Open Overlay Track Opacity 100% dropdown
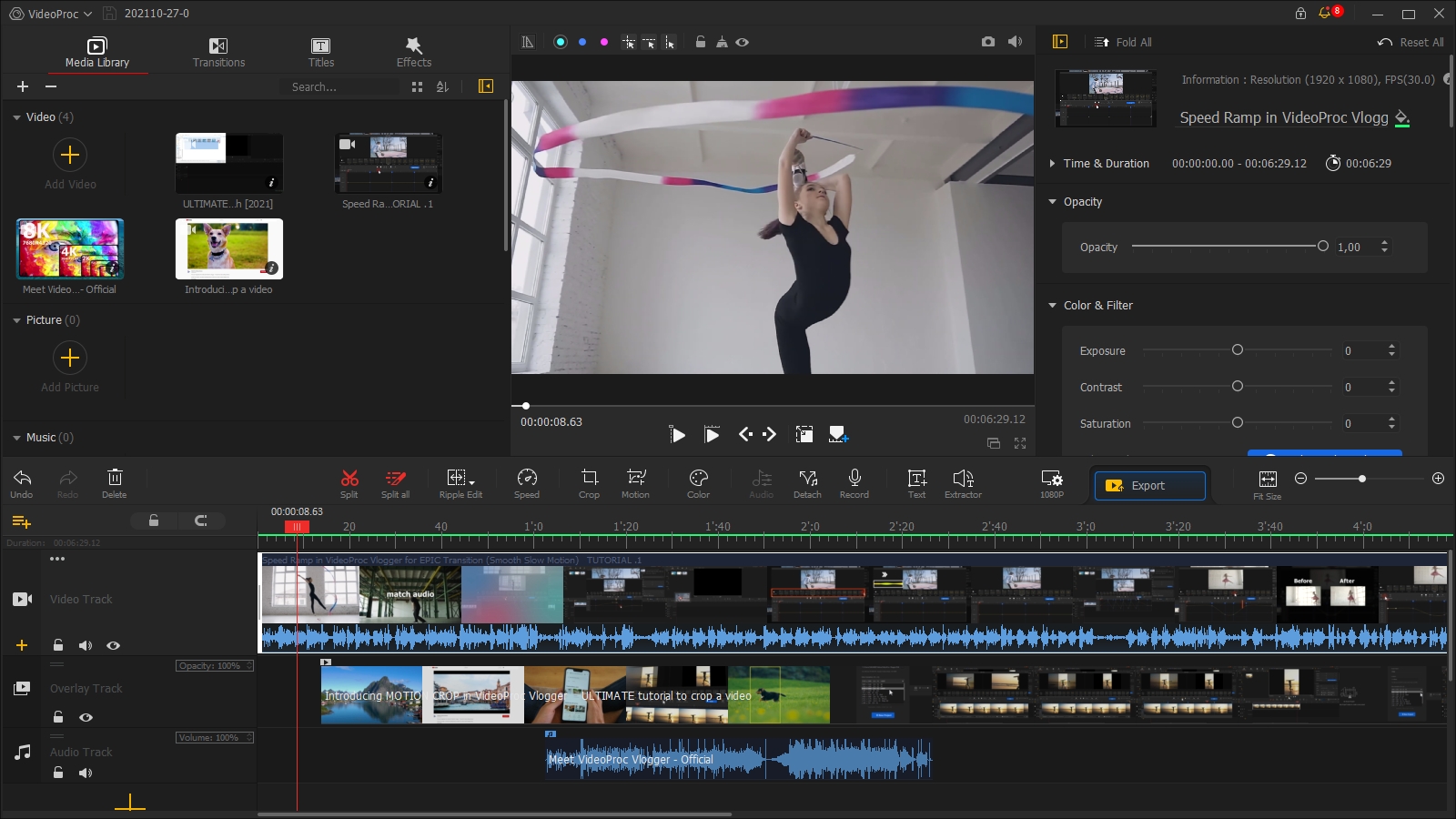The height and width of the screenshot is (819, 1456). tap(215, 666)
